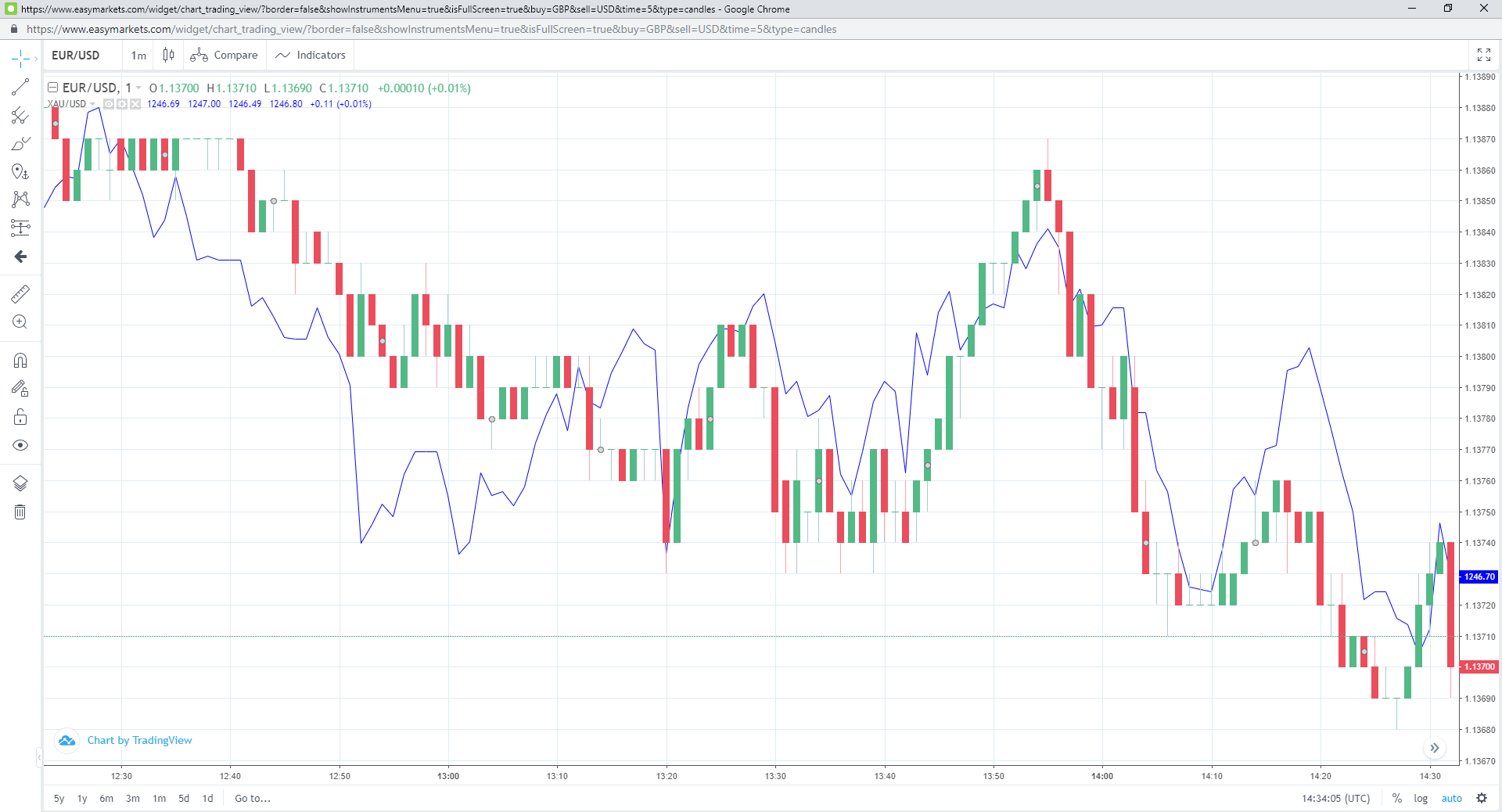Image resolution: width=1502 pixels, height=812 pixels.
Task: Select the trend line drawing tool
Action: click(20, 87)
